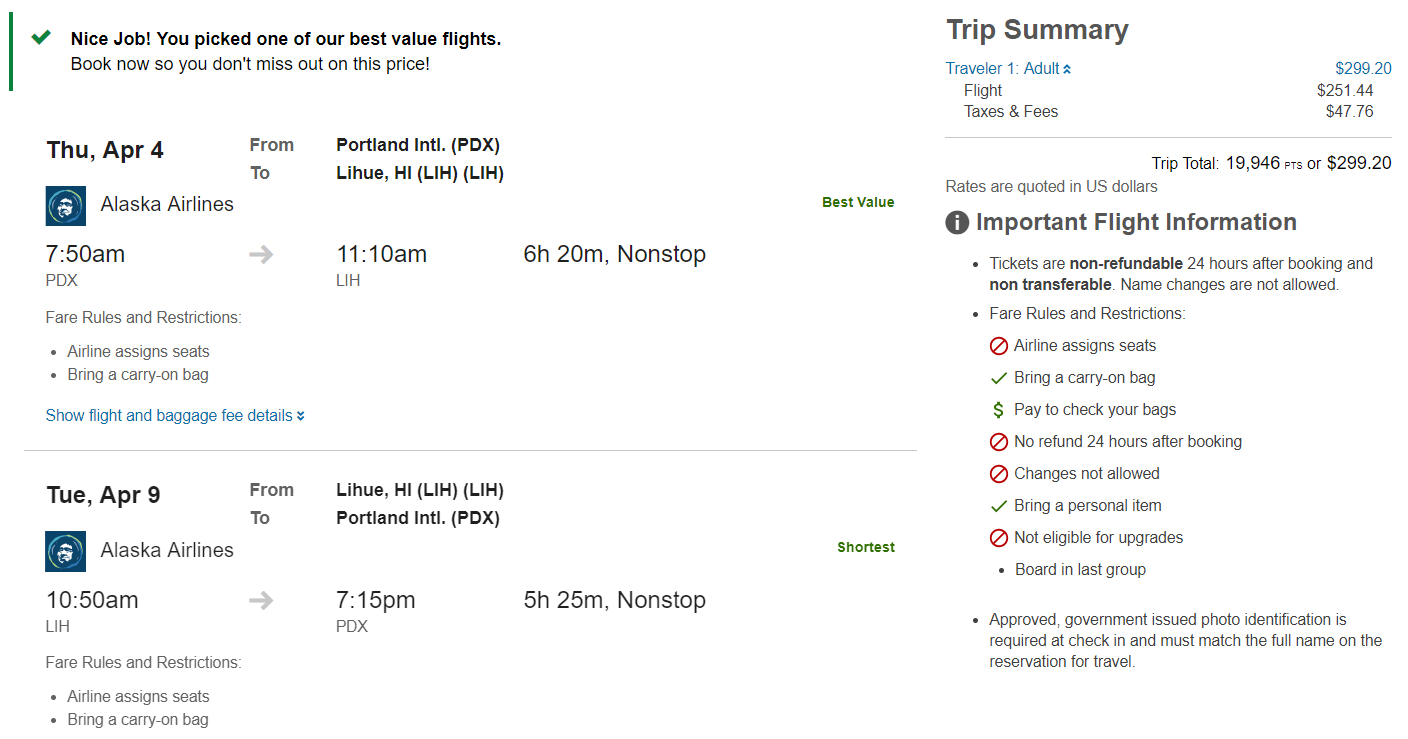Click checkmark icon beside Bring a carry-on bag
Screen dimensions: 1408x739
[998, 378]
